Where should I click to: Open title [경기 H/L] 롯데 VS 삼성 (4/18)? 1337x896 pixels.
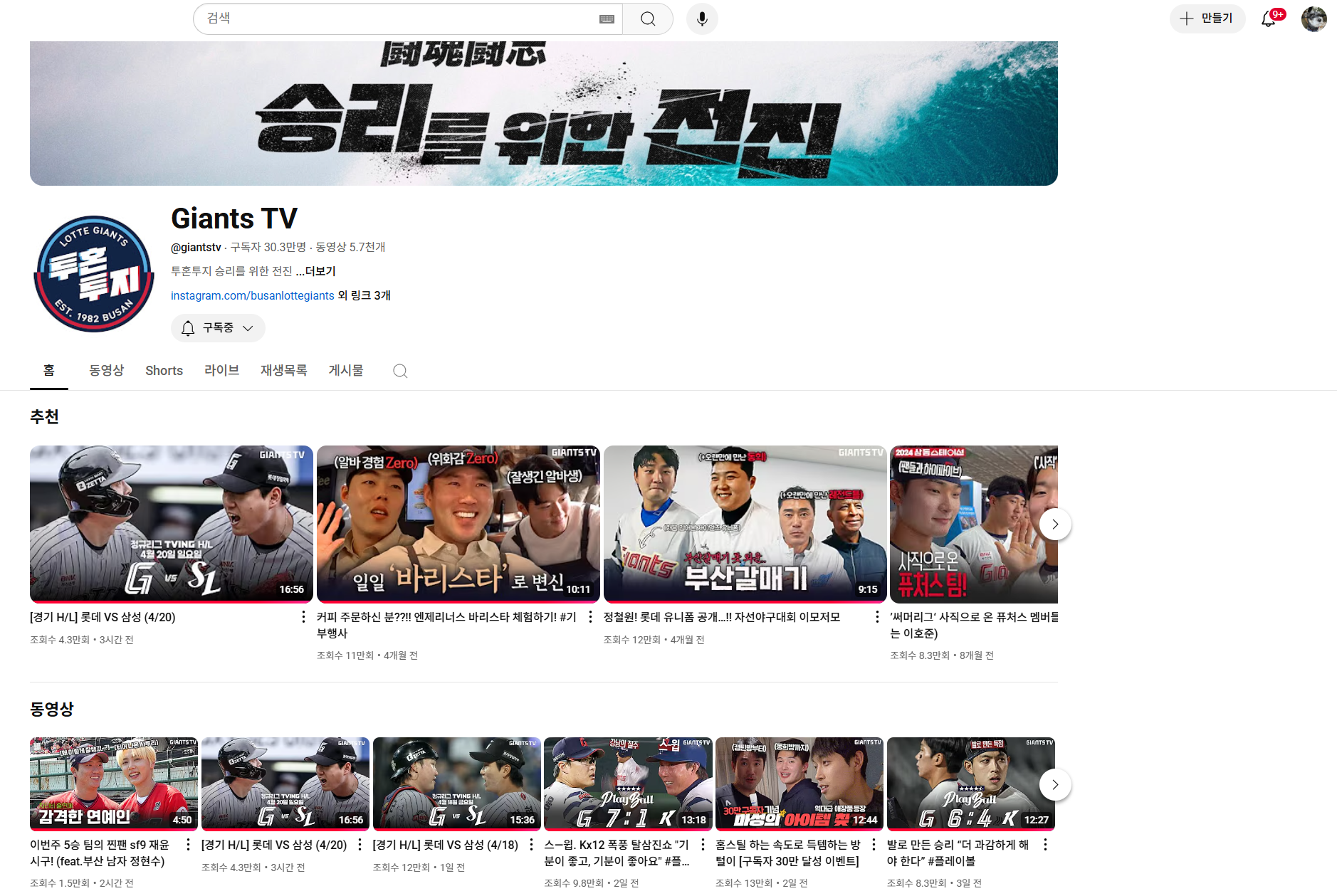tap(446, 845)
